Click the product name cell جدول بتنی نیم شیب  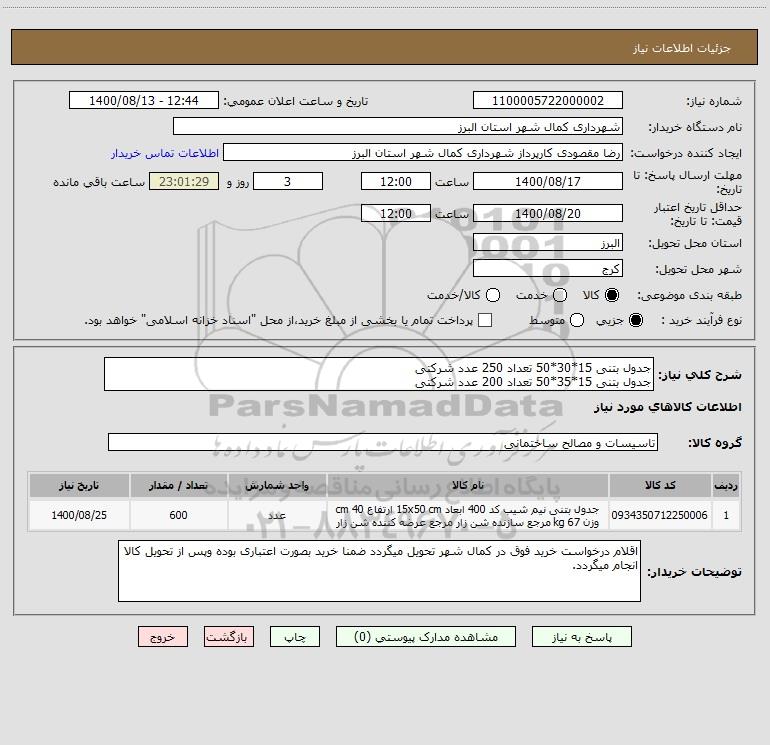coord(468,515)
